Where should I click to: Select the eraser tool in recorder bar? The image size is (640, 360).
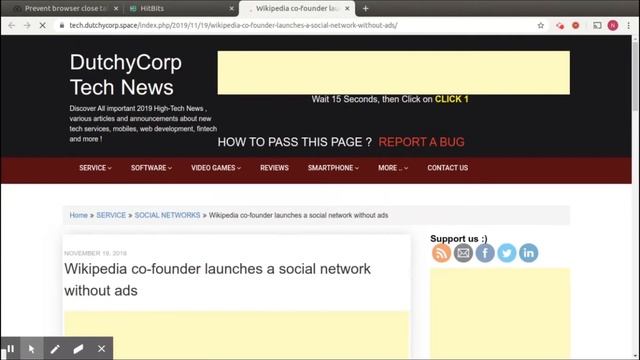pos(78,349)
